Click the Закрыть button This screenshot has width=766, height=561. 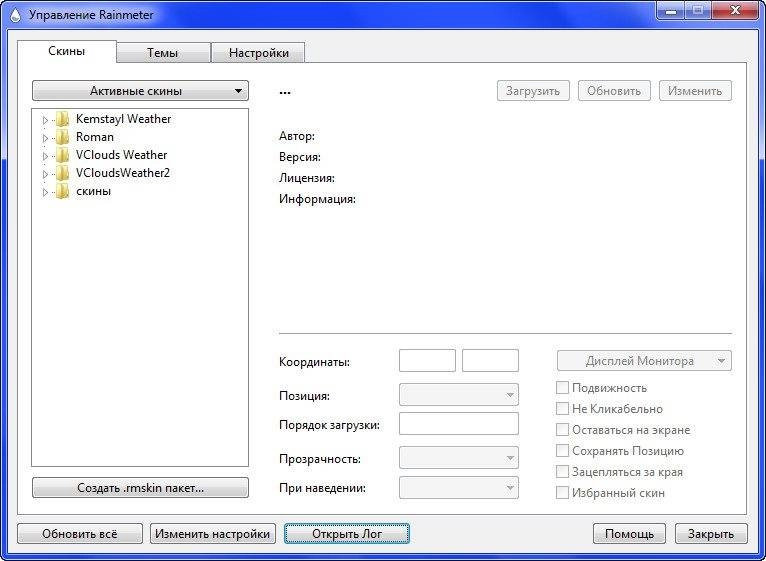point(711,534)
